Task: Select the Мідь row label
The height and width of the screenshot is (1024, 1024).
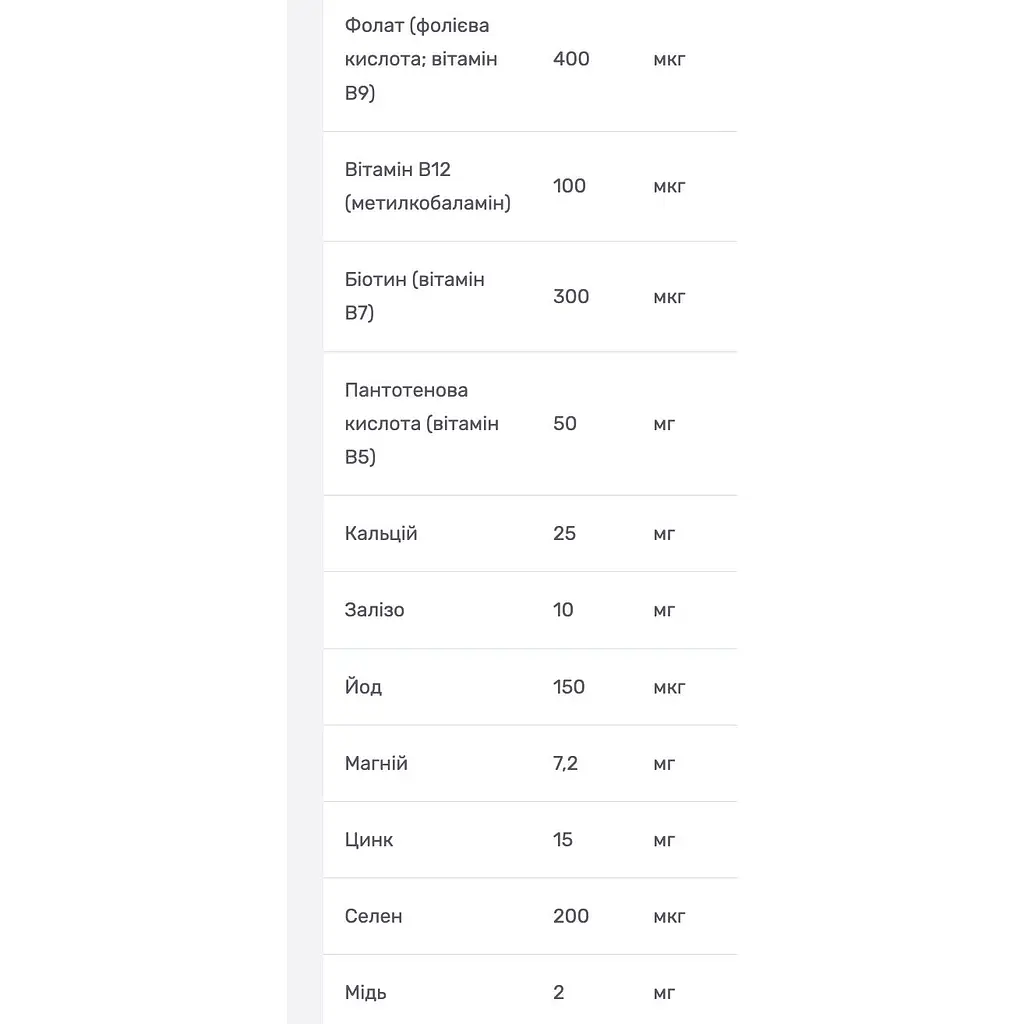Action: tap(366, 992)
